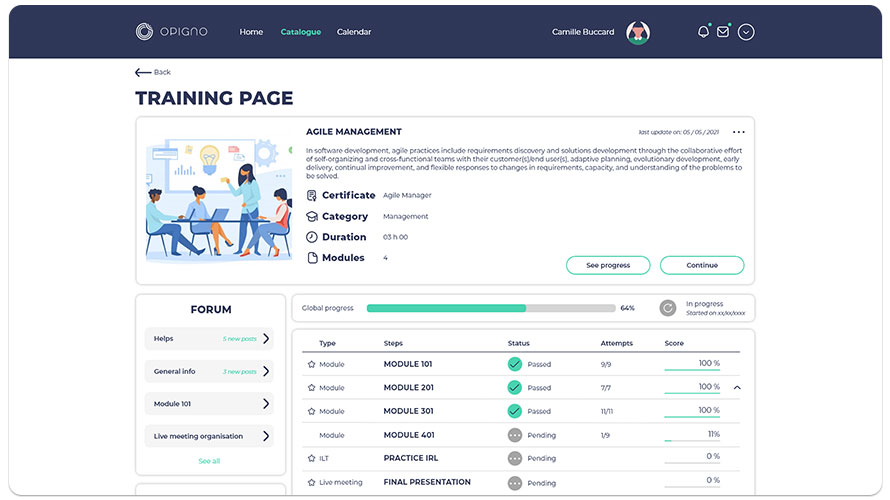Click the global progress bar
The image size is (890, 500).
point(491,308)
